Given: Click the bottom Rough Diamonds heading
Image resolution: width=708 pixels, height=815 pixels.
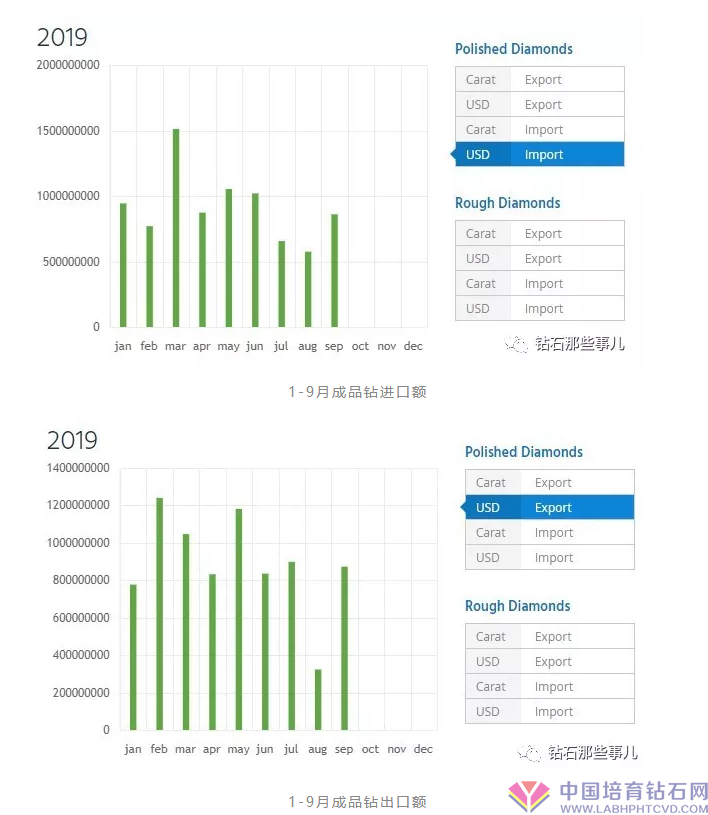Looking at the screenshot, I should 517,606.
